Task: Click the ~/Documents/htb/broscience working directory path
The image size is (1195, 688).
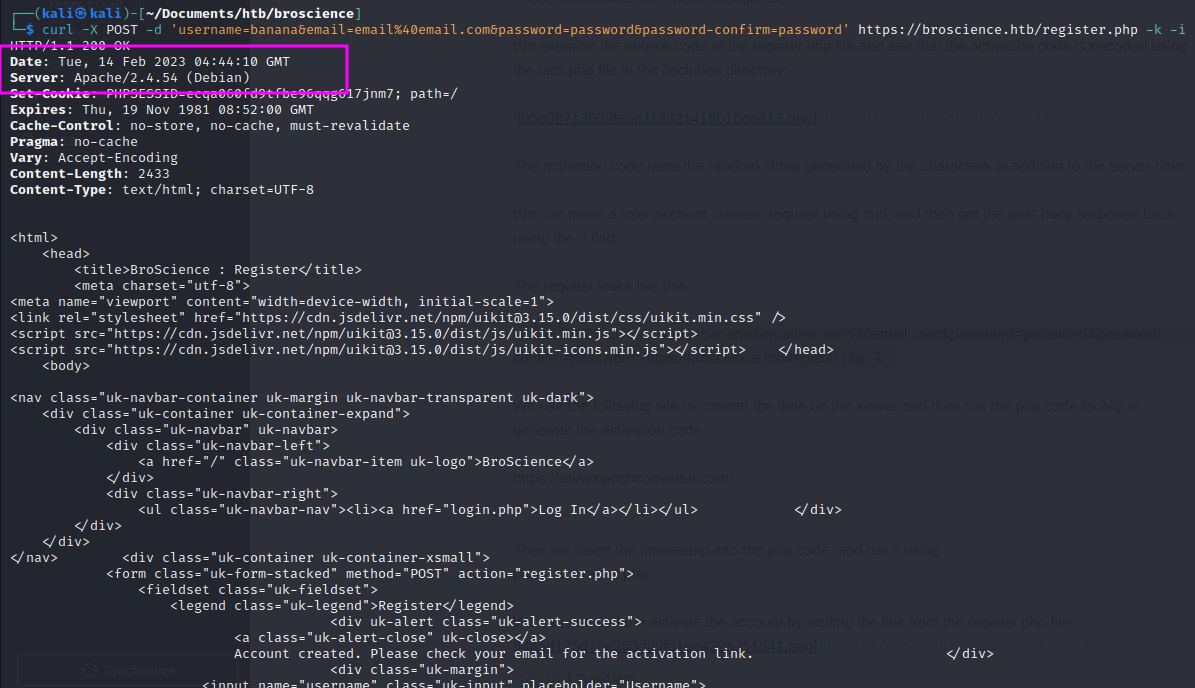Action: point(250,14)
